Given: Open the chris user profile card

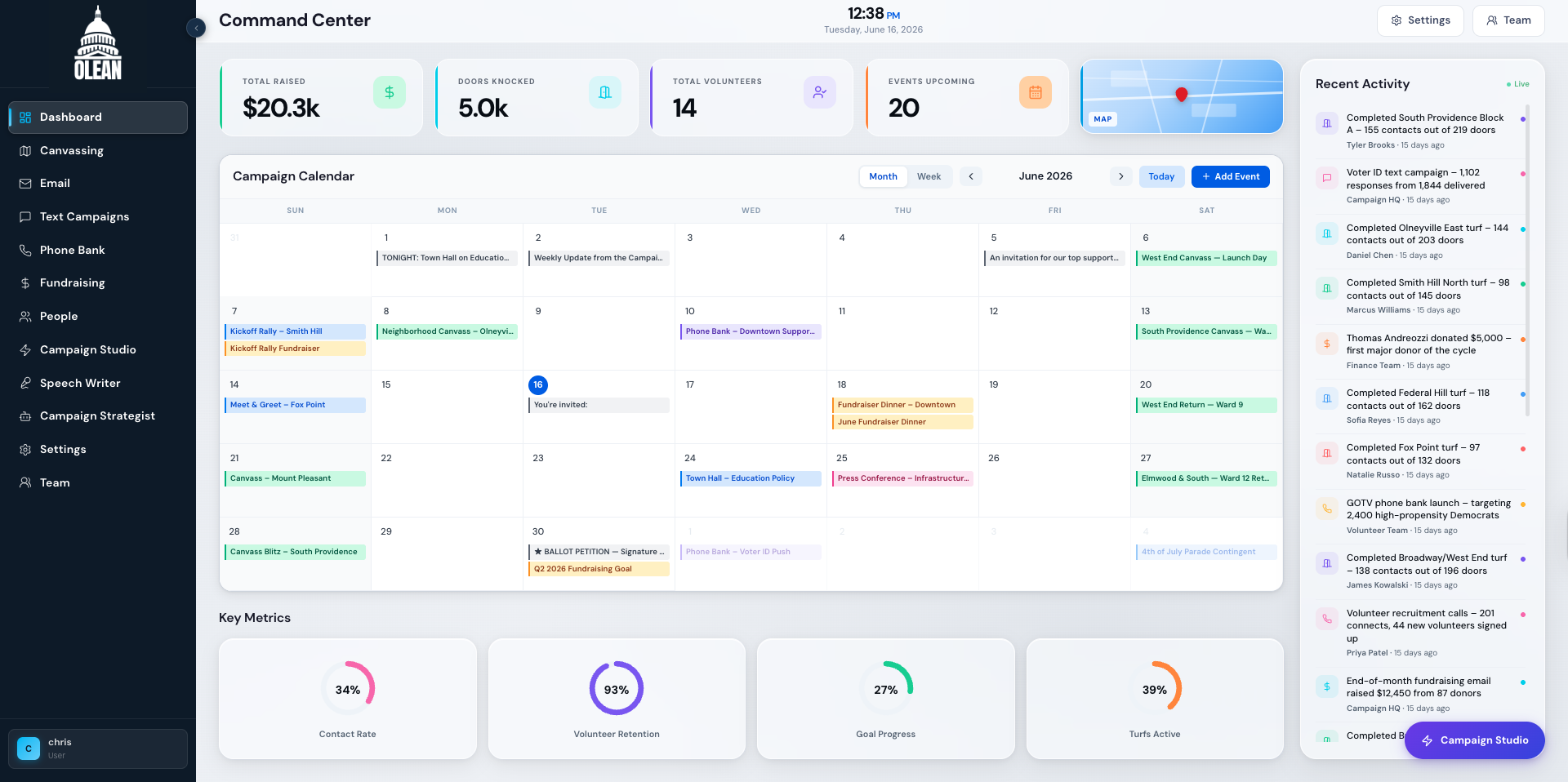Looking at the screenshot, I should click(98, 749).
